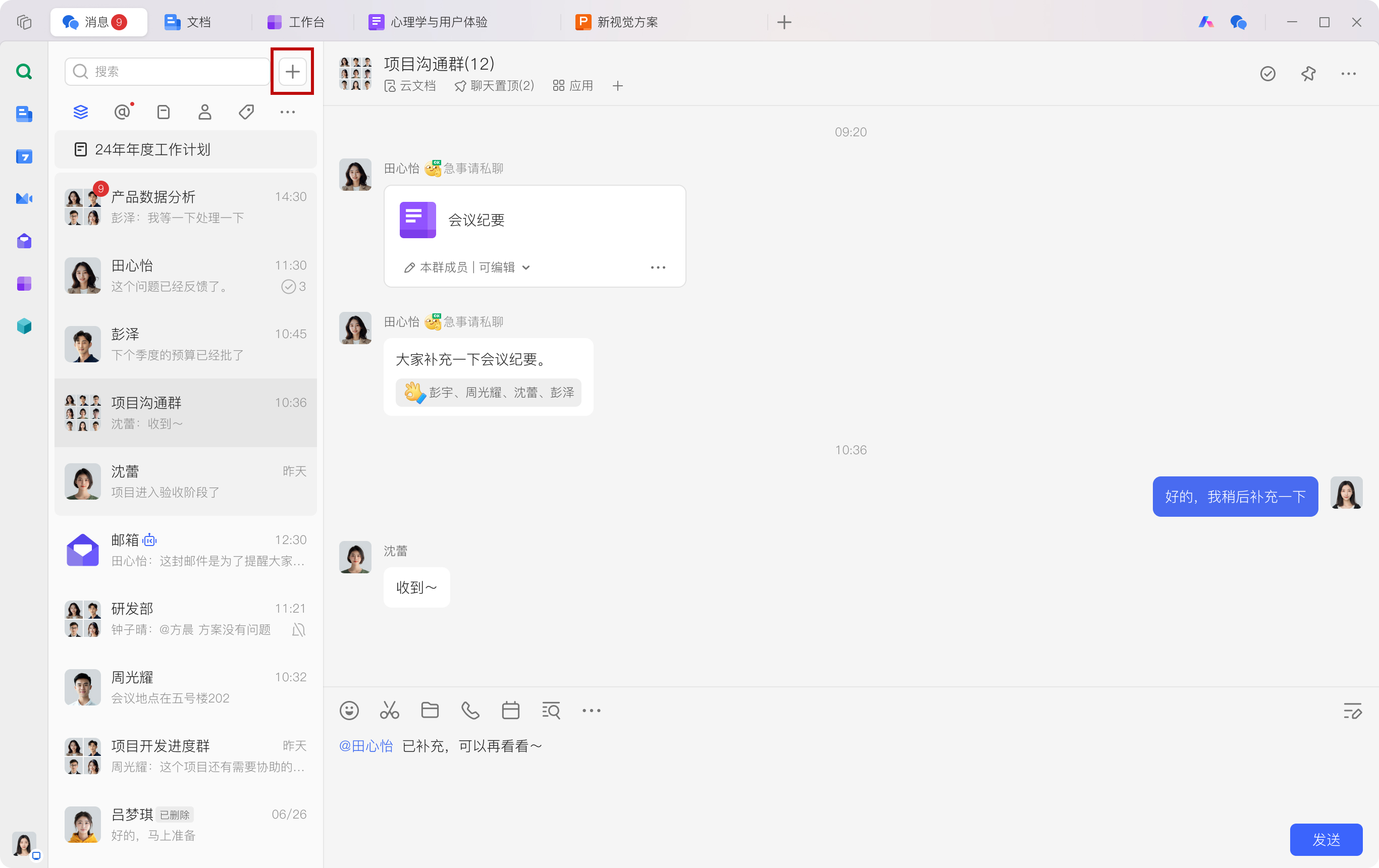The height and width of the screenshot is (868, 1379).
Task: Toggle the rich-text editor icon
Action: tap(1352, 711)
